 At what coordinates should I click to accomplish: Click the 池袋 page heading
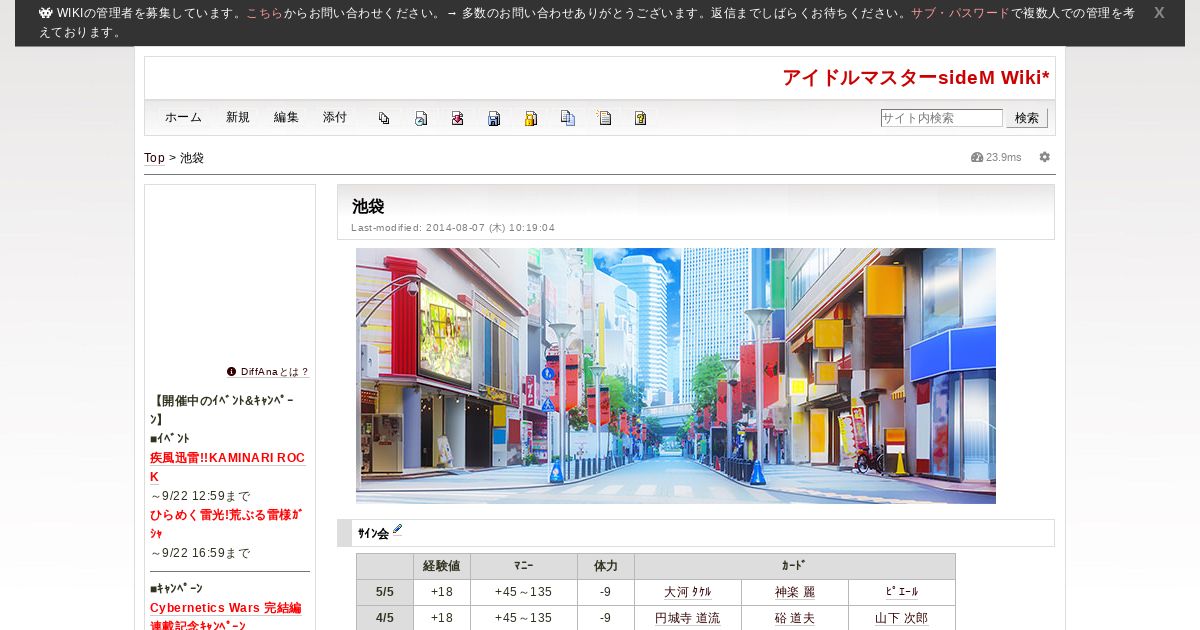(368, 206)
